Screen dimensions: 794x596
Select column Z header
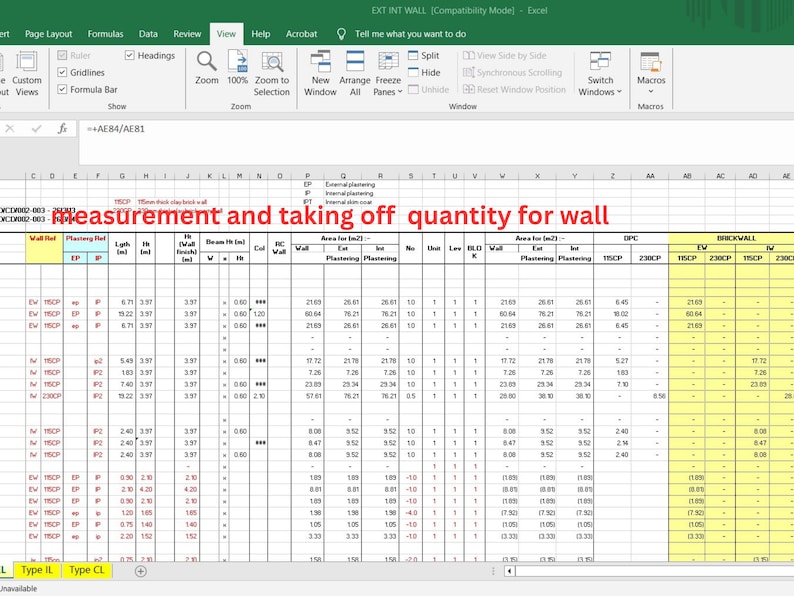coord(612,176)
